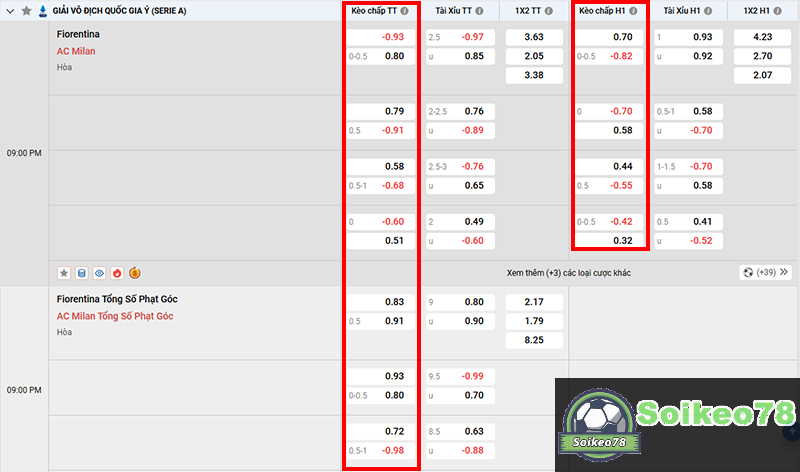This screenshot has height=472, width=800.
Task: Open the (+39) more markets button
Action: [760, 272]
